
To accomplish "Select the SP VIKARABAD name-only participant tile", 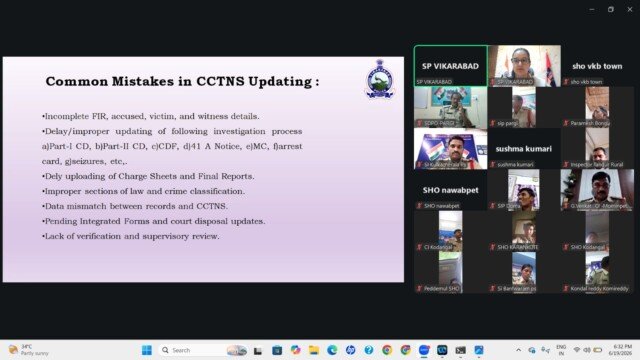I will click(451, 66).
